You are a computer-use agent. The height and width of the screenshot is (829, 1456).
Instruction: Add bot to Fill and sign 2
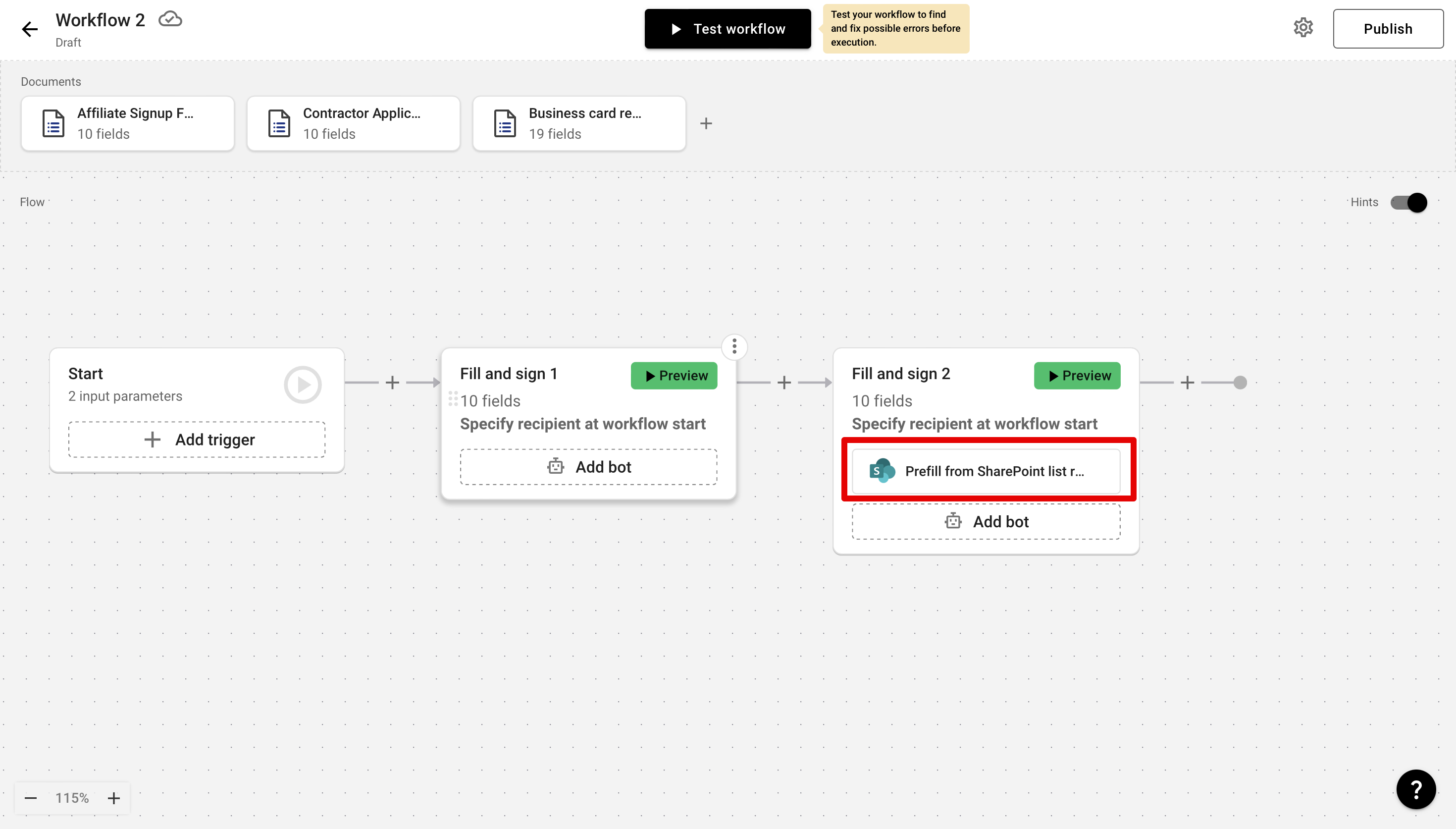click(986, 522)
